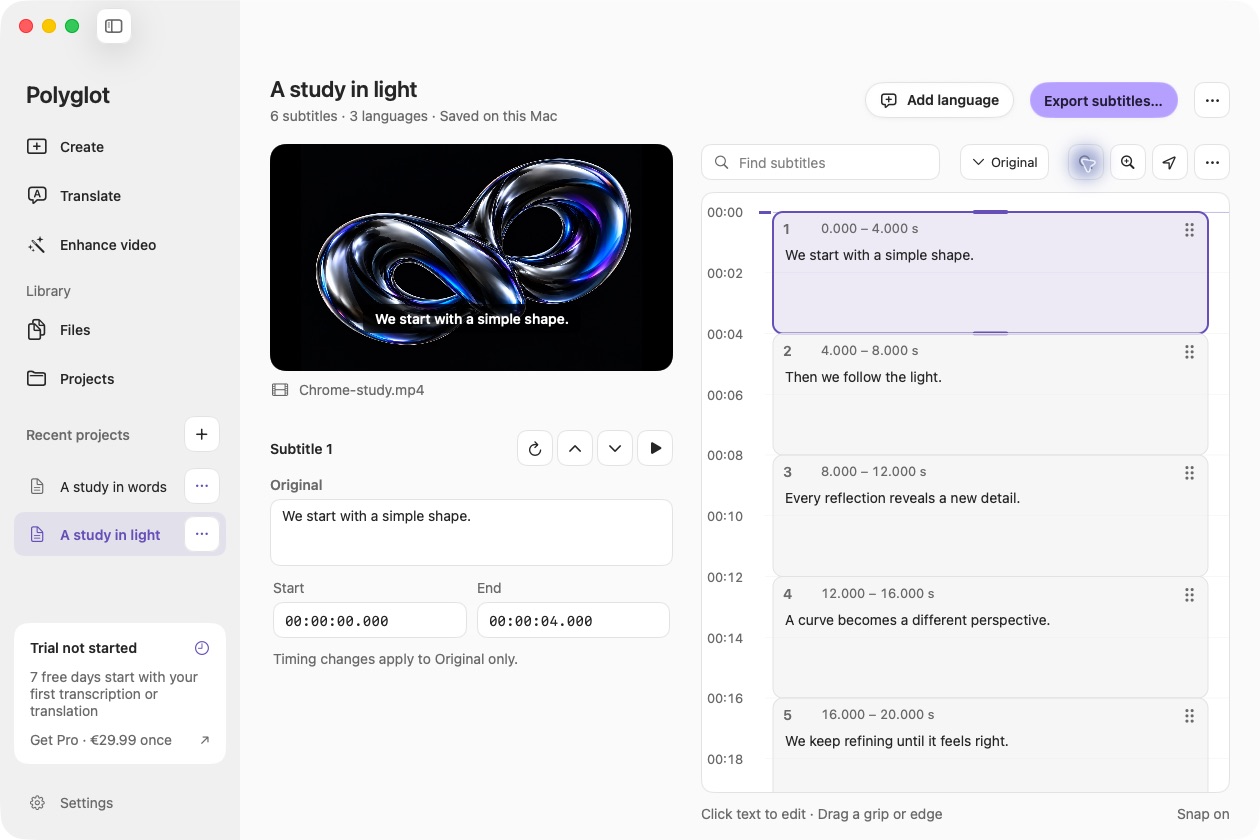
Task: Click the Trial not started heading
Action: click(x=83, y=648)
